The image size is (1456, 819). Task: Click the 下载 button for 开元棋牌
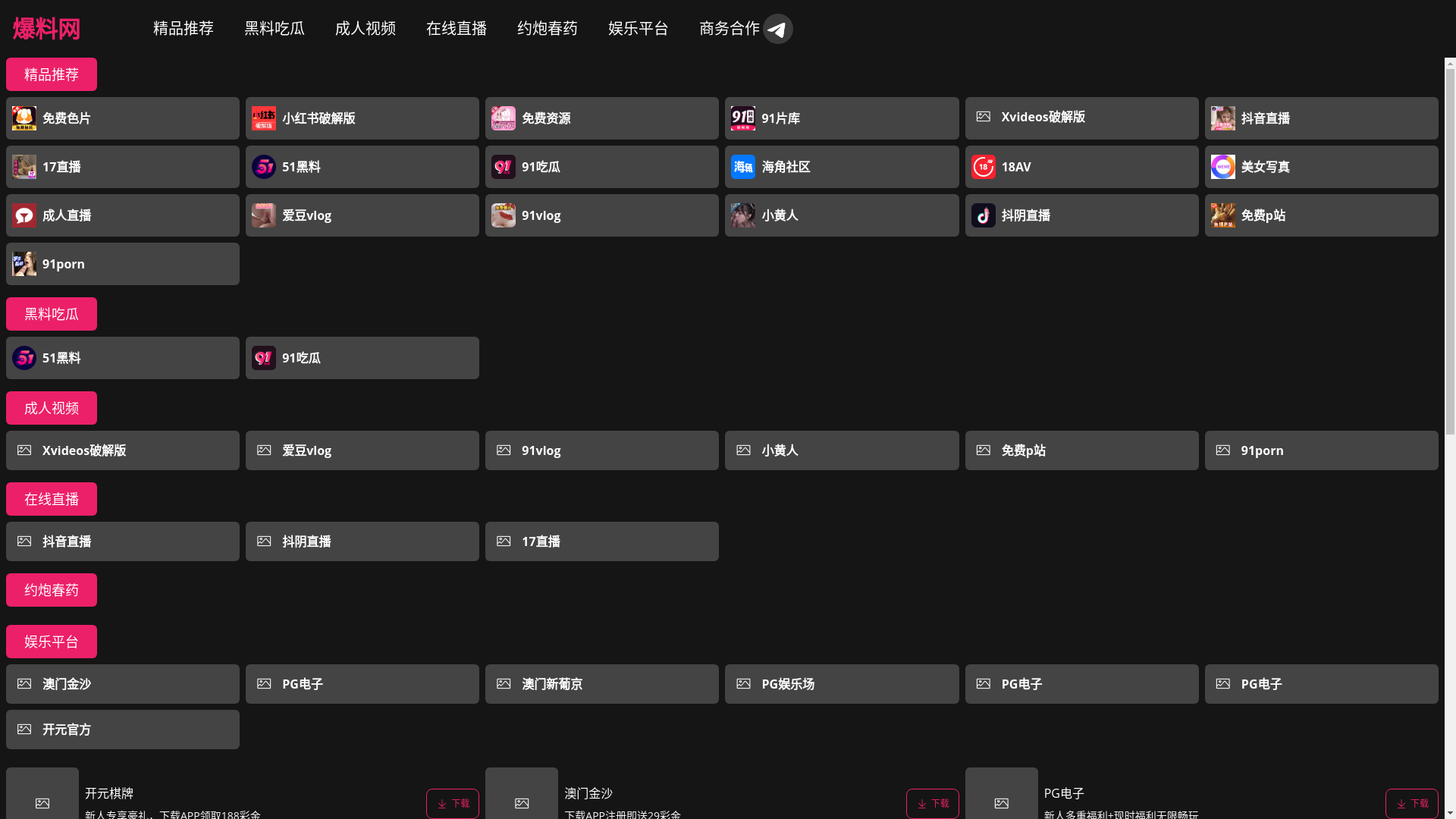(x=453, y=804)
